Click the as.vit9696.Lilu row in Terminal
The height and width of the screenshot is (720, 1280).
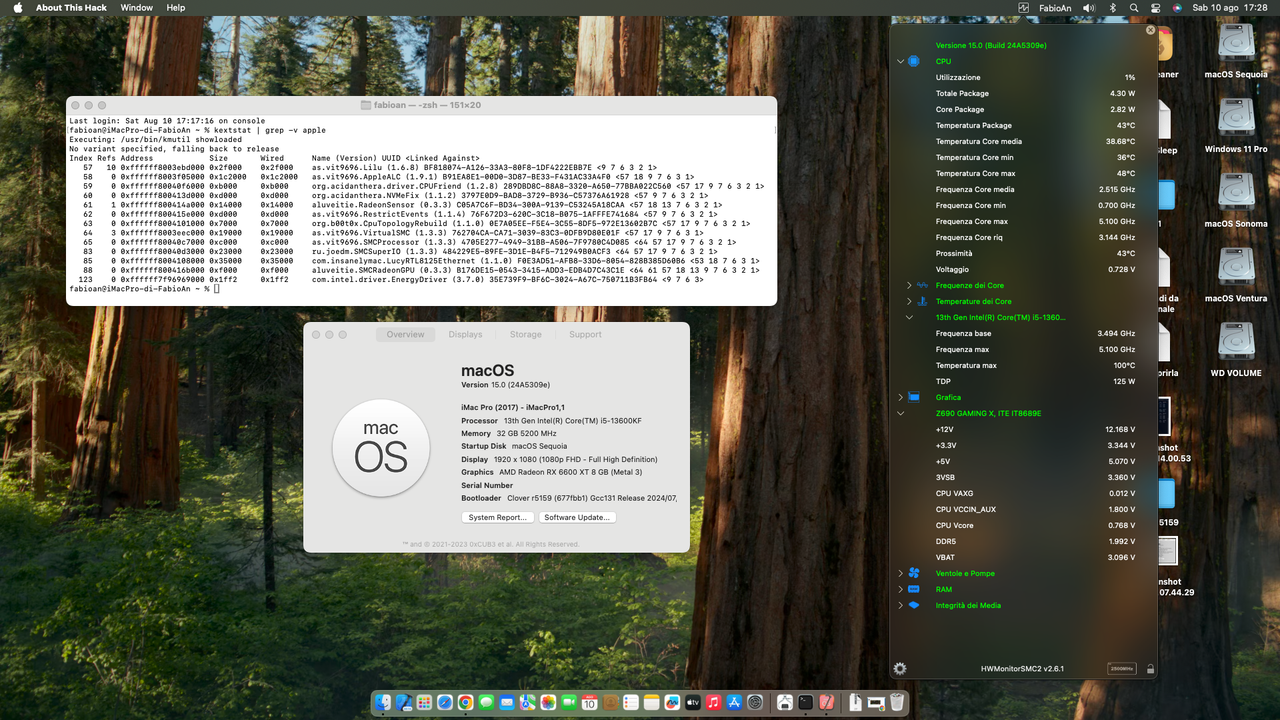(362, 167)
